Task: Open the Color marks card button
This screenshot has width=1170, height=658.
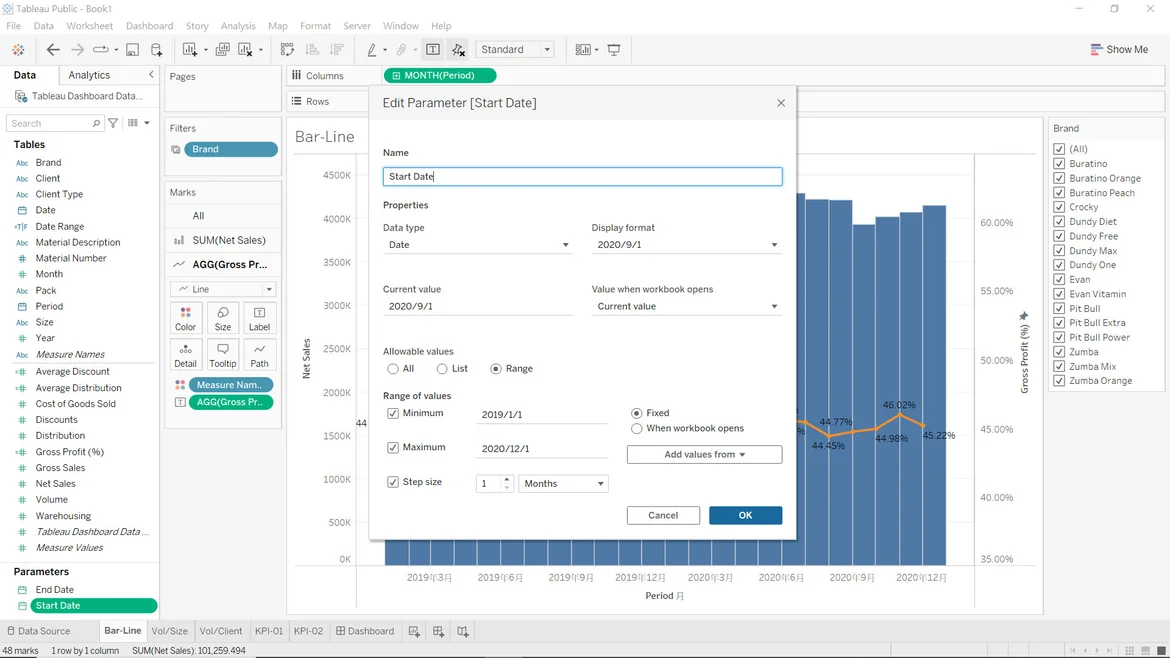Action: coord(186,318)
